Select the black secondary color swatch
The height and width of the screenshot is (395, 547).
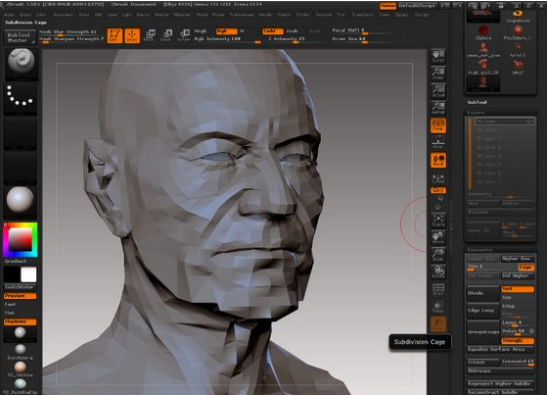tap(12, 275)
